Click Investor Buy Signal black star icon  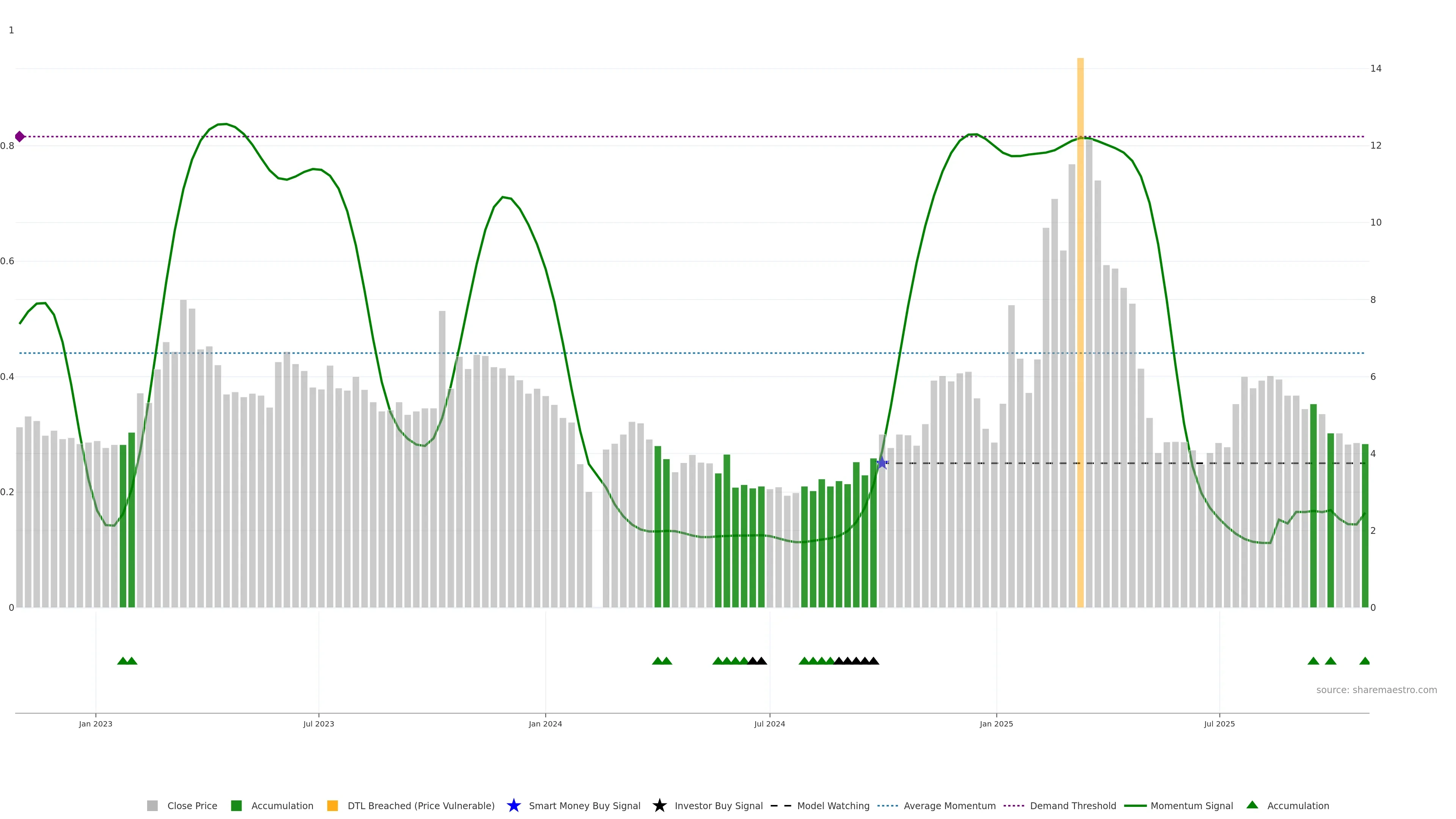[x=659, y=805]
